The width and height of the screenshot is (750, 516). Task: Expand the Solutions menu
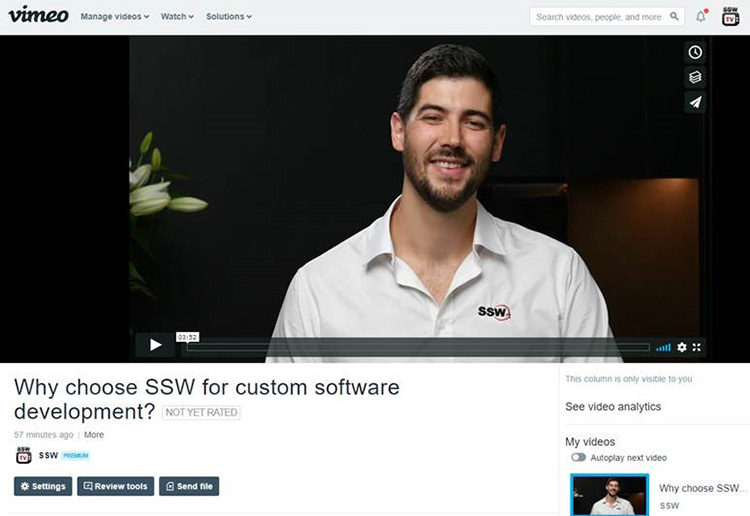[228, 17]
